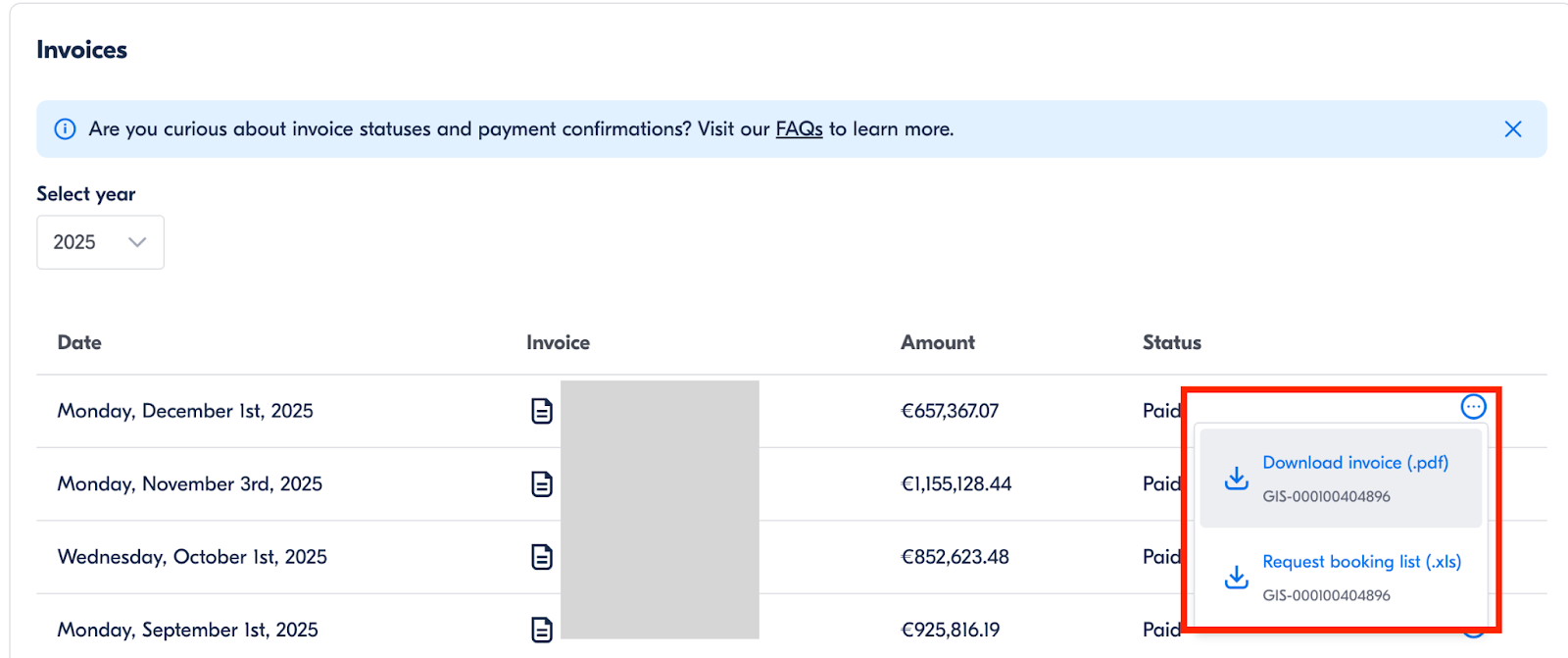Open the FAQs link in the banner

coord(799,129)
